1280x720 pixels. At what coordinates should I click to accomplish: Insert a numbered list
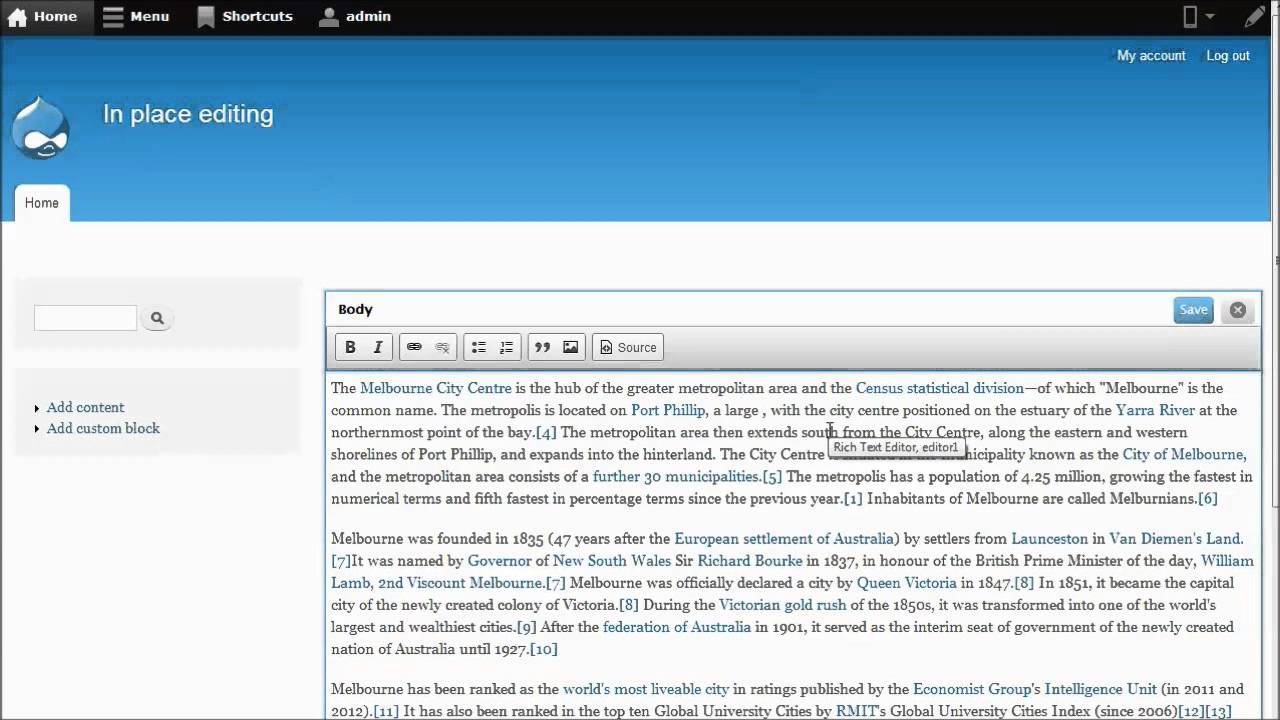click(506, 347)
